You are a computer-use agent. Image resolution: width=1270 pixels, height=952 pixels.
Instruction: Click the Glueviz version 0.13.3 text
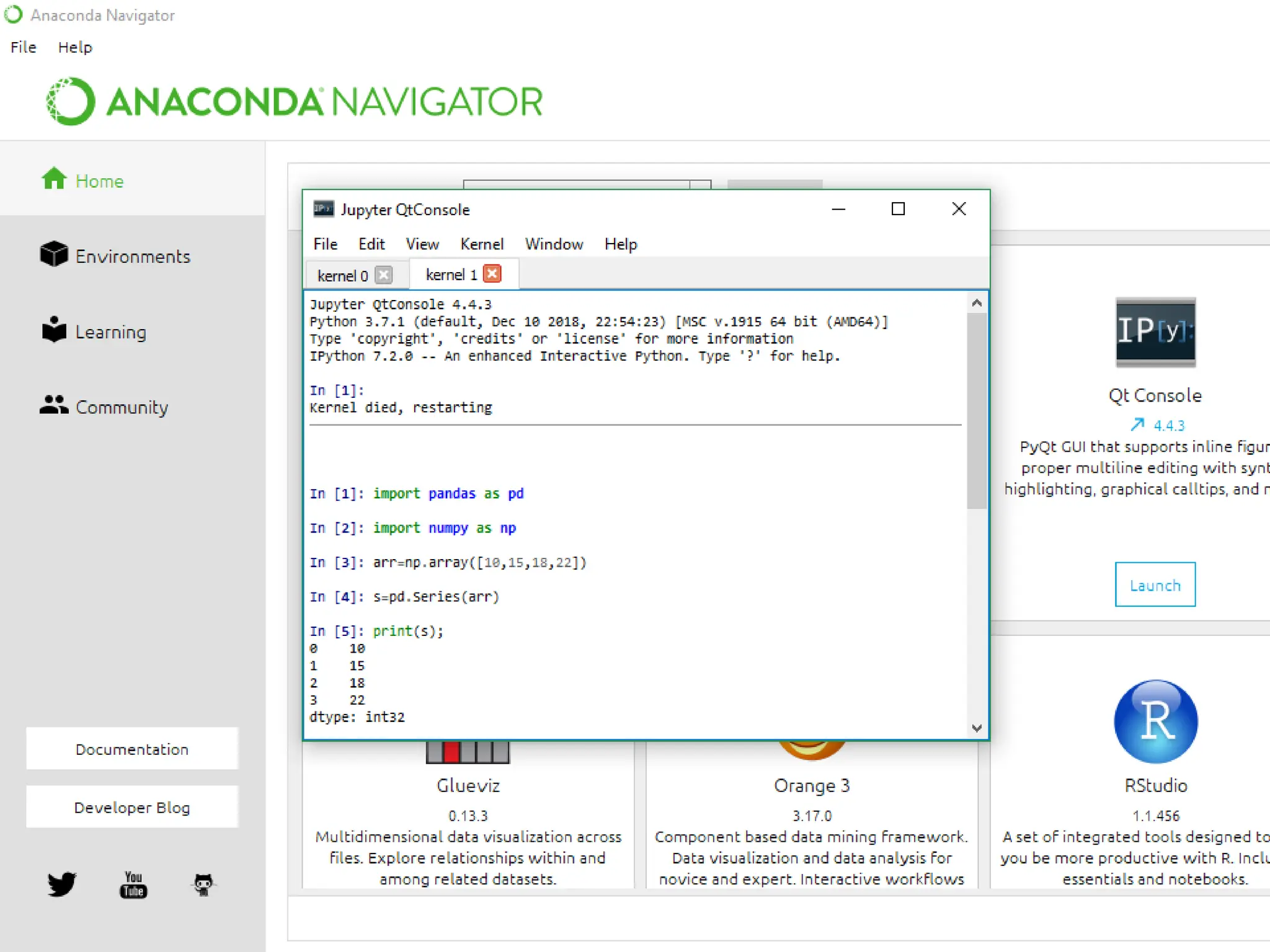tap(468, 816)
